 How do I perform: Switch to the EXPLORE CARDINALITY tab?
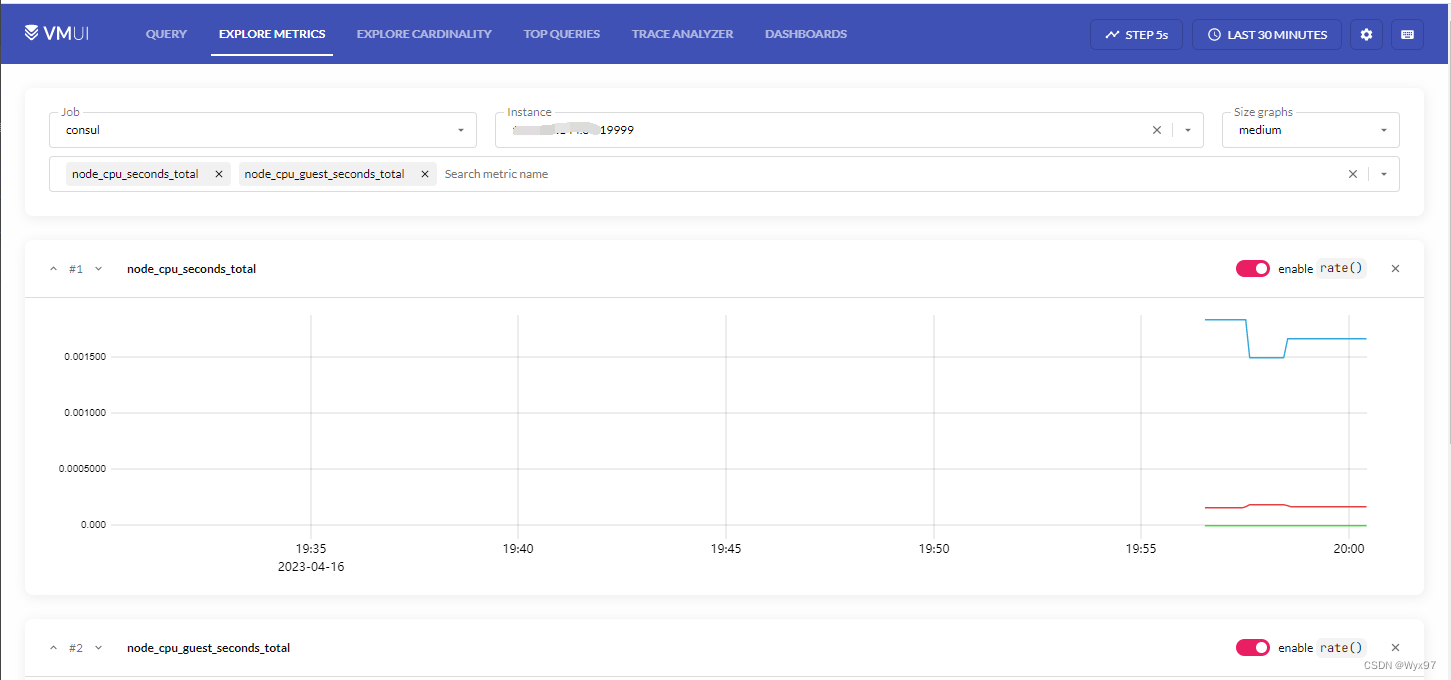423,33
